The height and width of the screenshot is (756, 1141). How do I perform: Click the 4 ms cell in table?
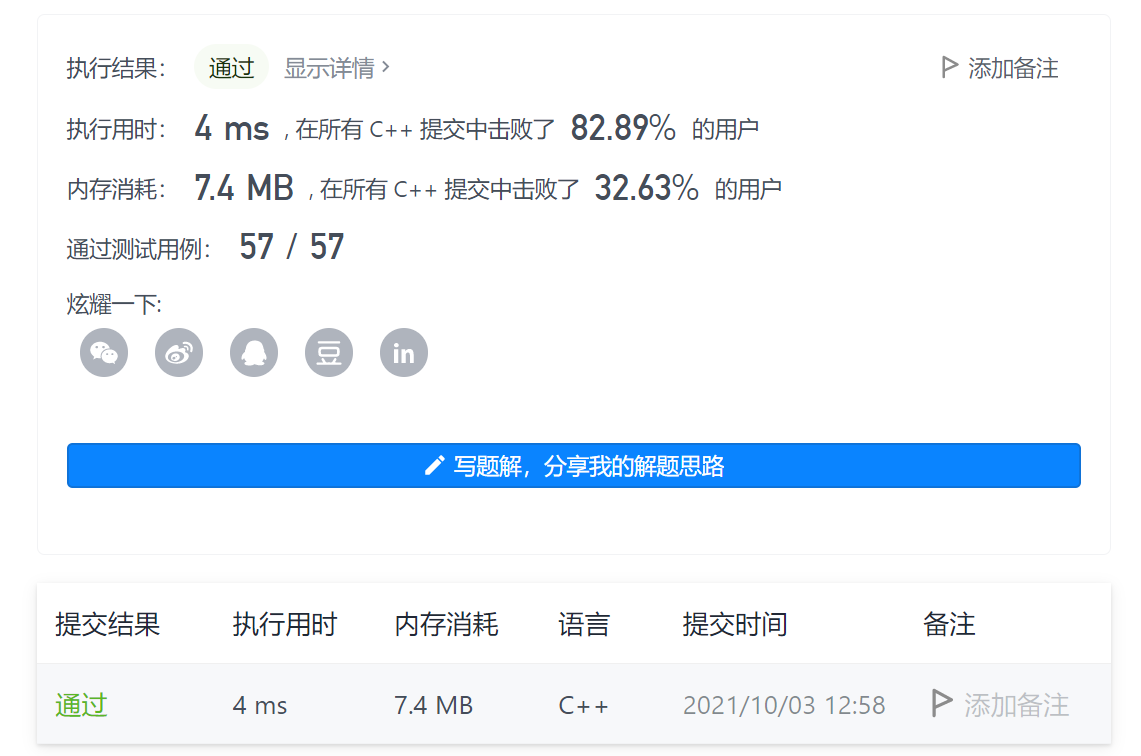tap(260, 705)
